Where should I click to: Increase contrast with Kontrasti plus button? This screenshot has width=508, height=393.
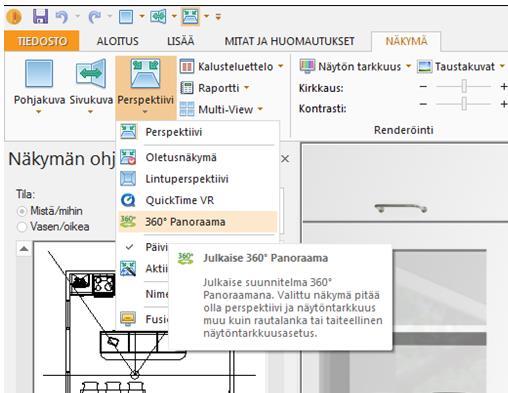(504, 104)
